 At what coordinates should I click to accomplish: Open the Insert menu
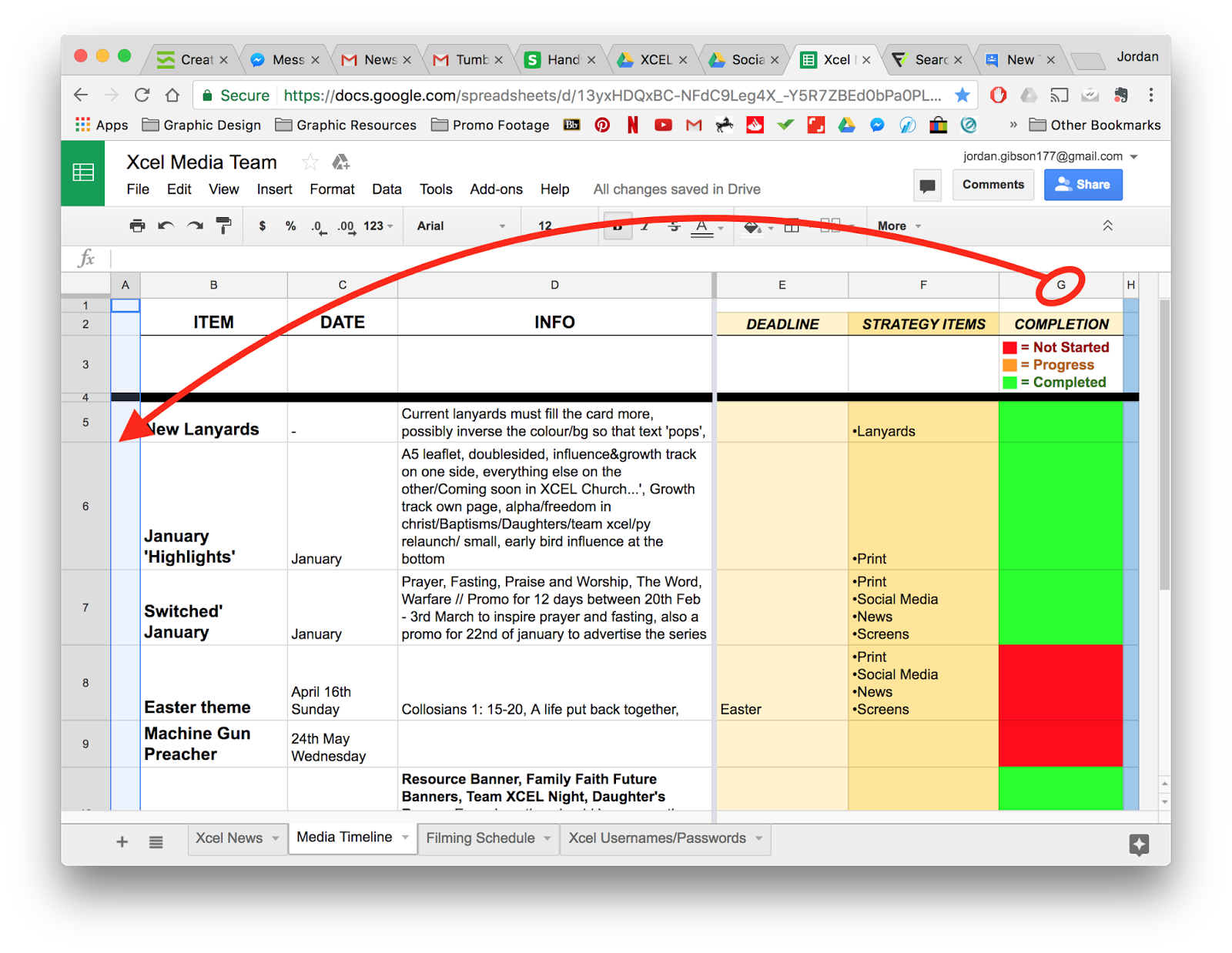tap(274, 189)
